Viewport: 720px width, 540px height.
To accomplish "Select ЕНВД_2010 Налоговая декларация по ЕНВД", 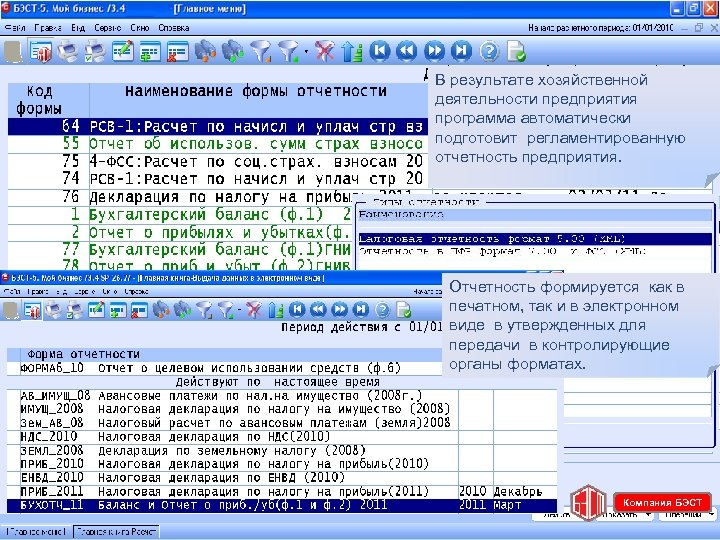I will 282,478.
